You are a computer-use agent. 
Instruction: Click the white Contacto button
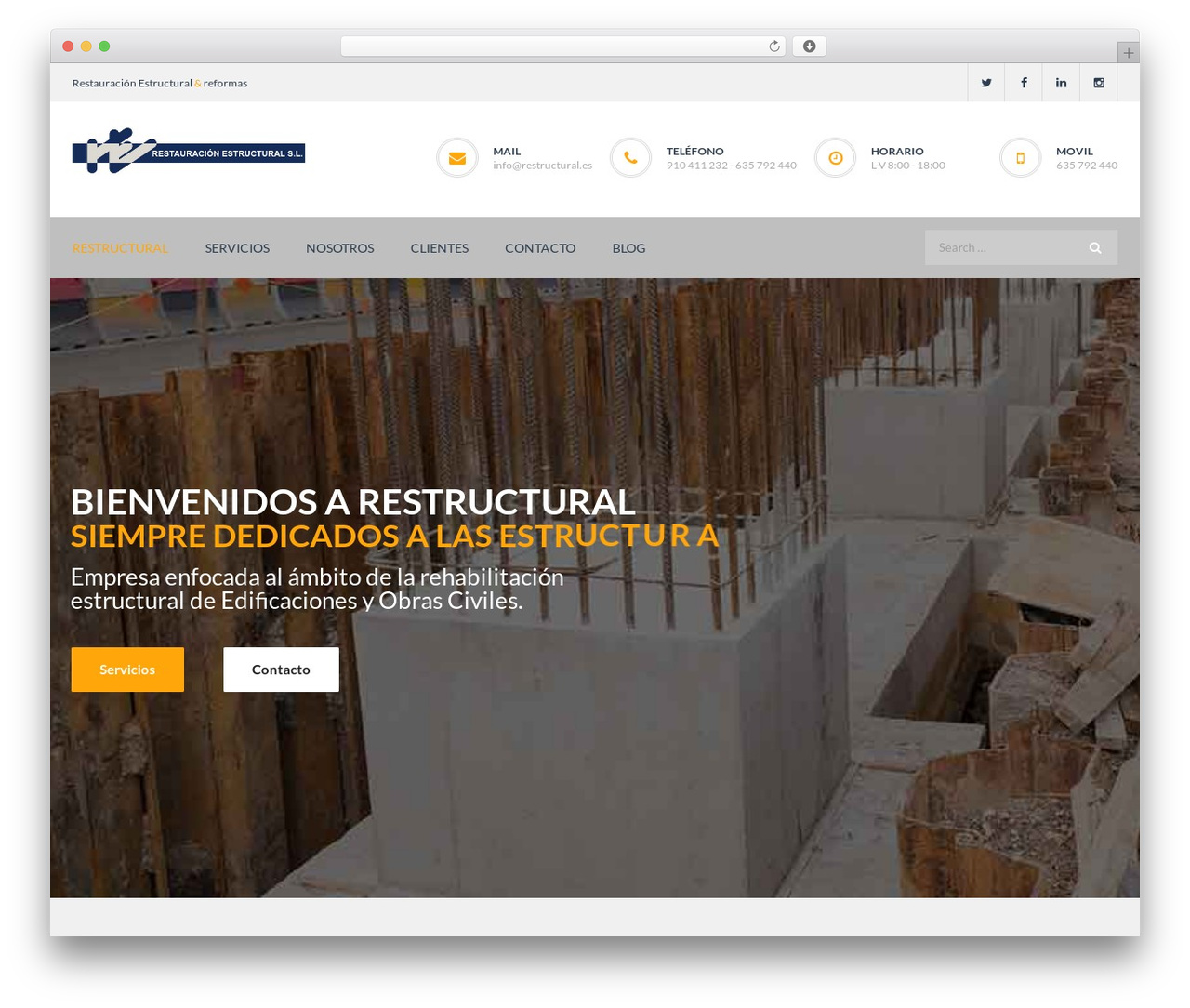tap(281, 670)
